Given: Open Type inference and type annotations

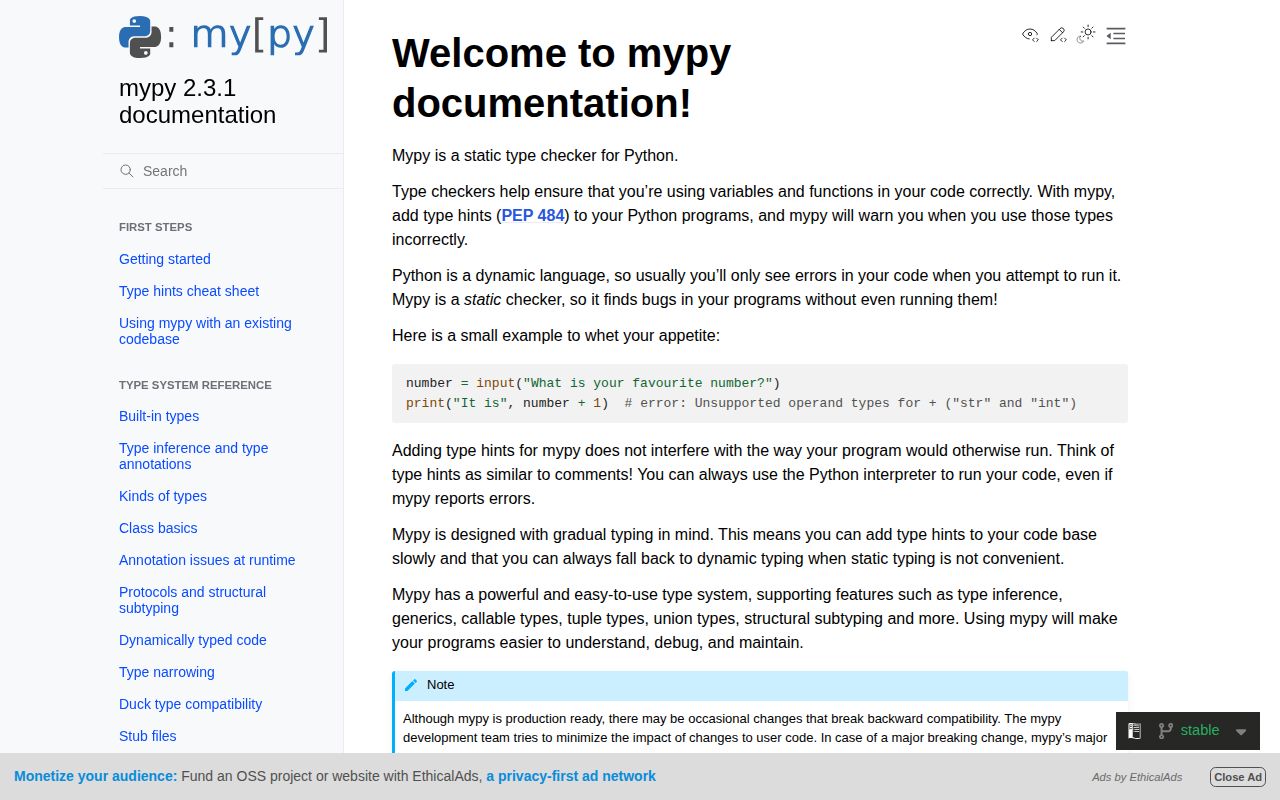Looking at the screenshot, I should pos(193,456).
